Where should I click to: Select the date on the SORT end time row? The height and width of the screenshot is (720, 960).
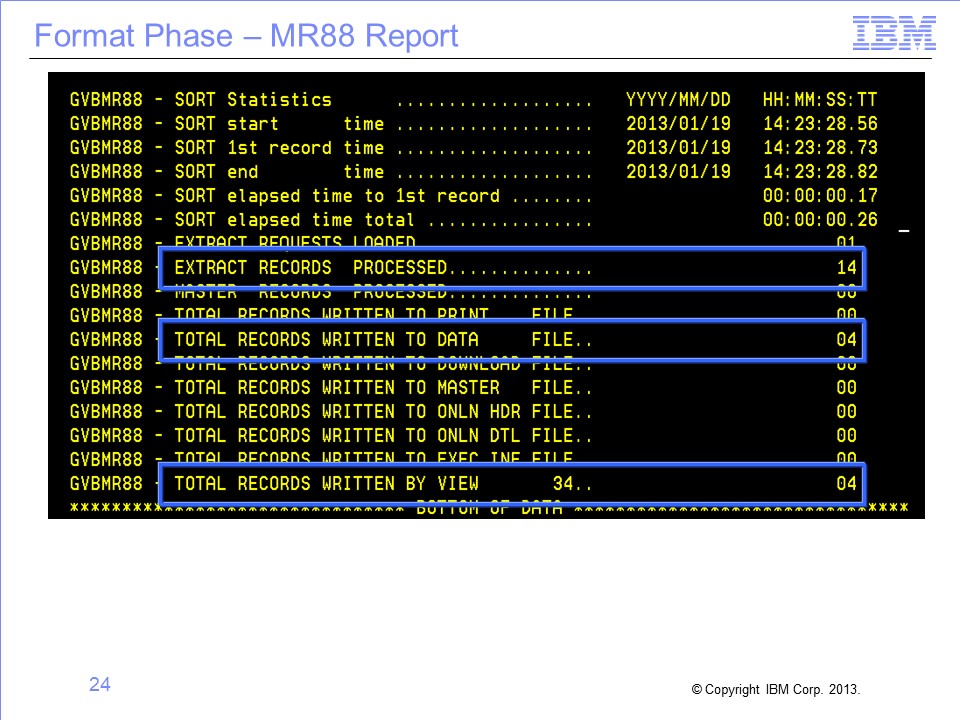[x=678, y=171]
